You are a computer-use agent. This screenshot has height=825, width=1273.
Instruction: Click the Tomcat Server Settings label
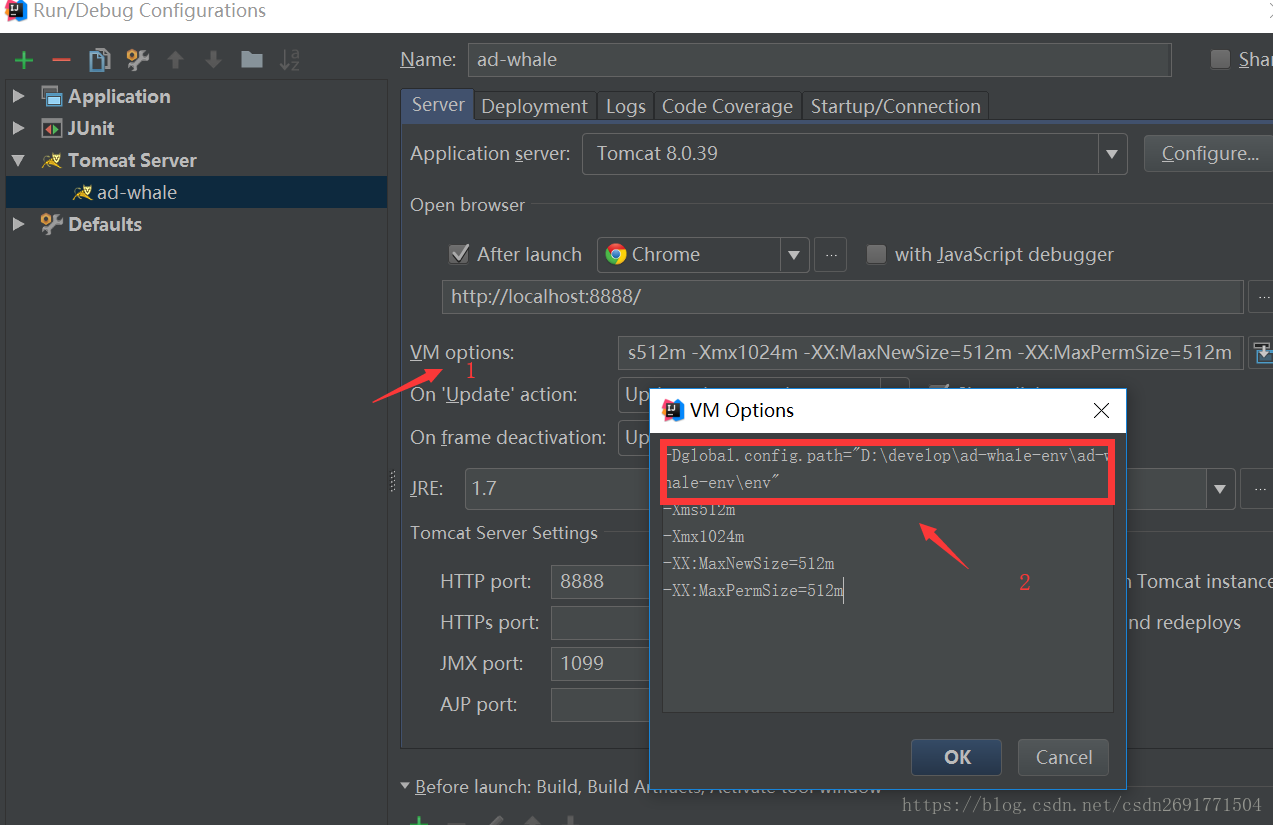point(504,533)
